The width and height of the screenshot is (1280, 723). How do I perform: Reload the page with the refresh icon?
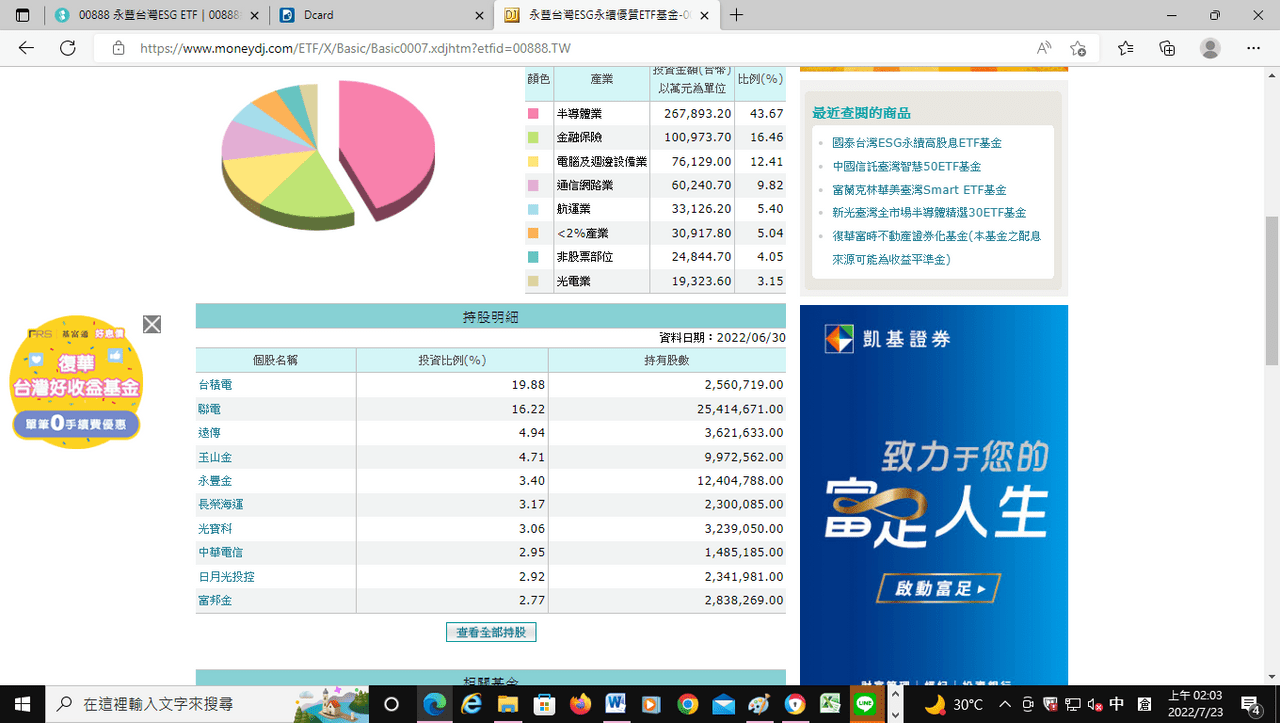pyautogui.click(x=68, y=48)
